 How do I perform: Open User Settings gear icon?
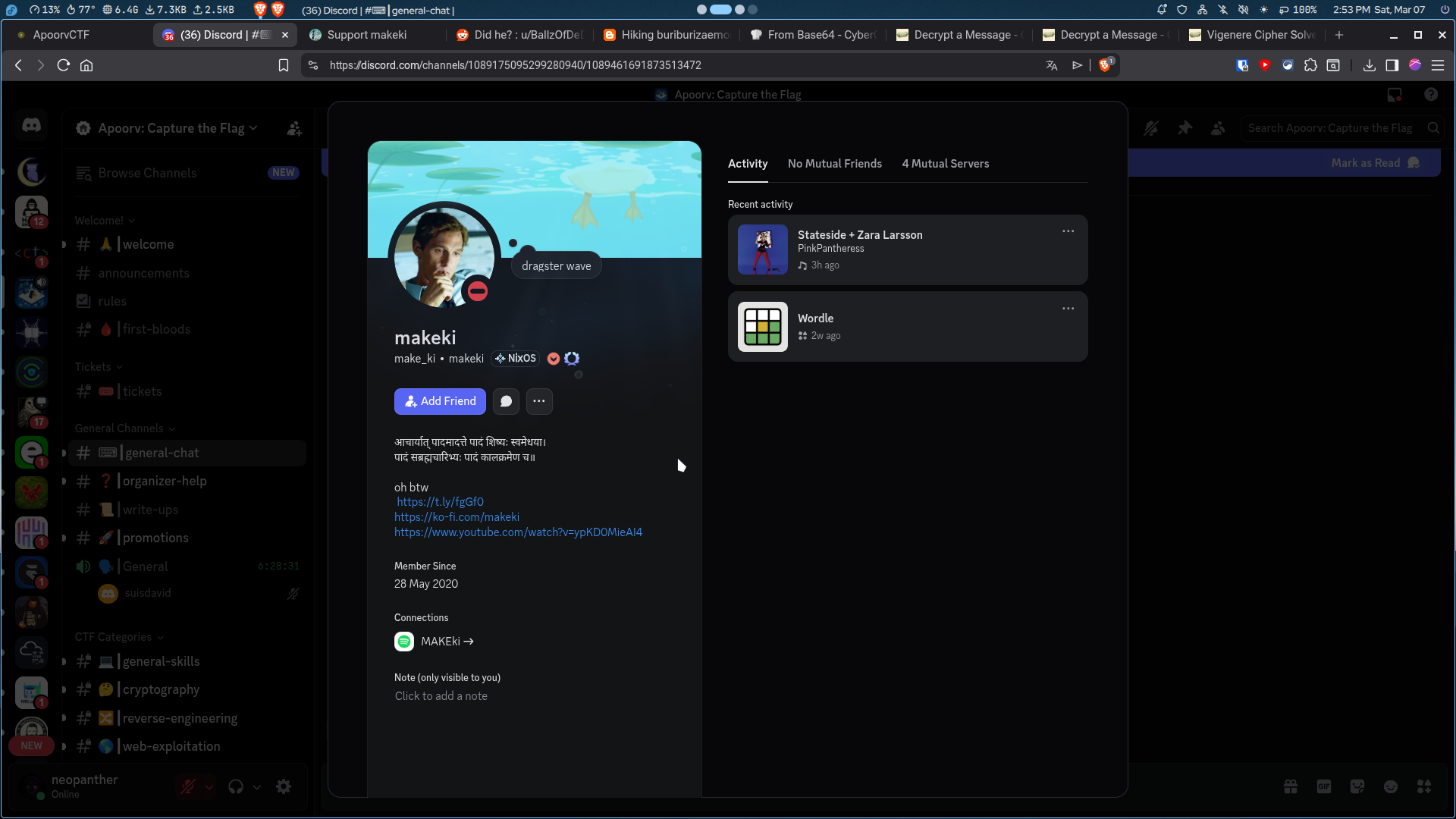tap(284, 787)
